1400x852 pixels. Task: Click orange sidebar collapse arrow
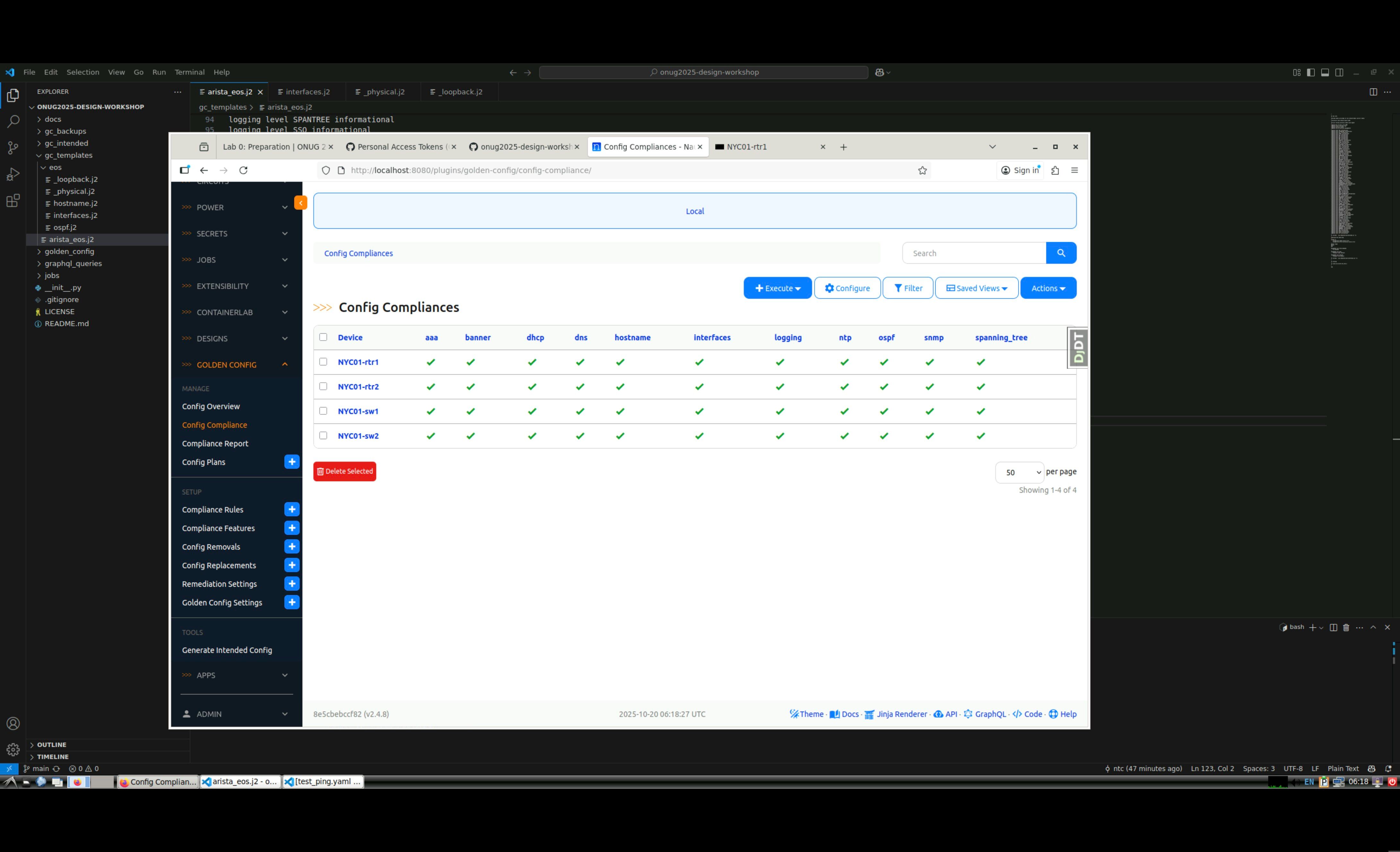pyautogui.click(x=300, y=203)
